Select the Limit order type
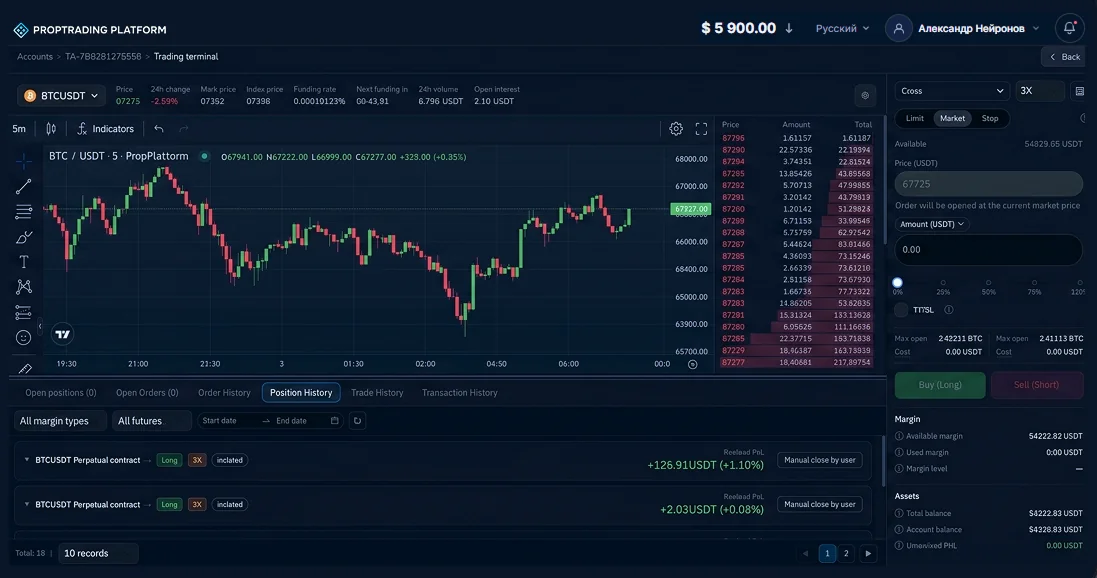Screen dimensions: 1097x578 [x=915, y=118]
